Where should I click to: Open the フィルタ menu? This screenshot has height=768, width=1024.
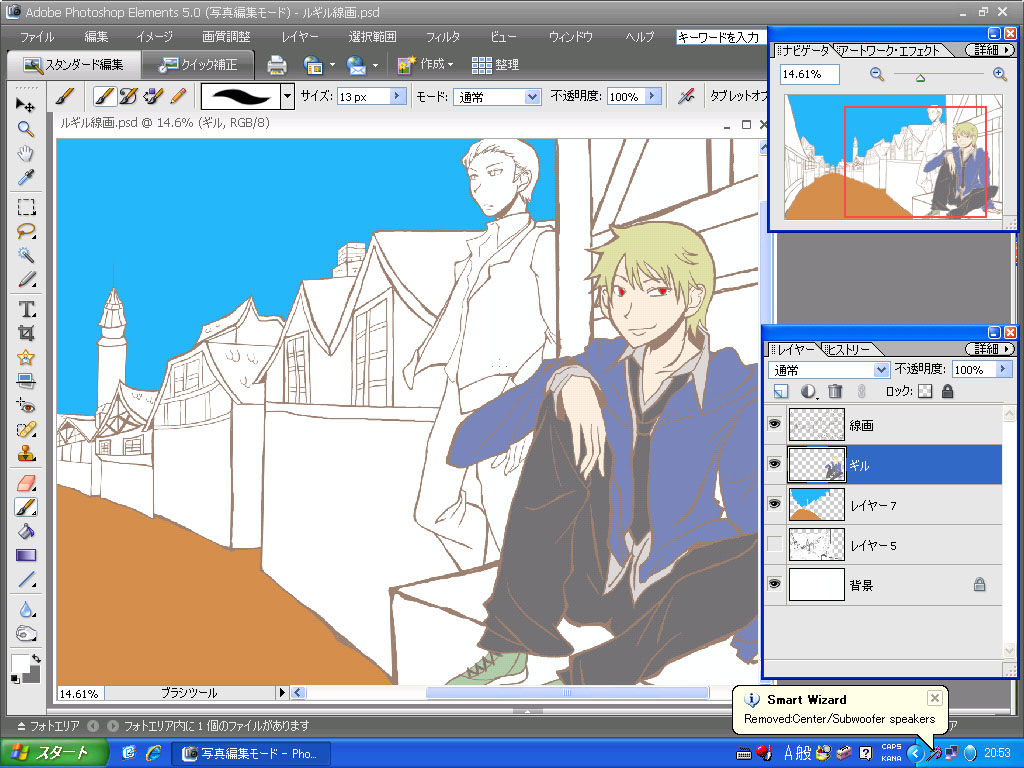(x=443, y=37)
